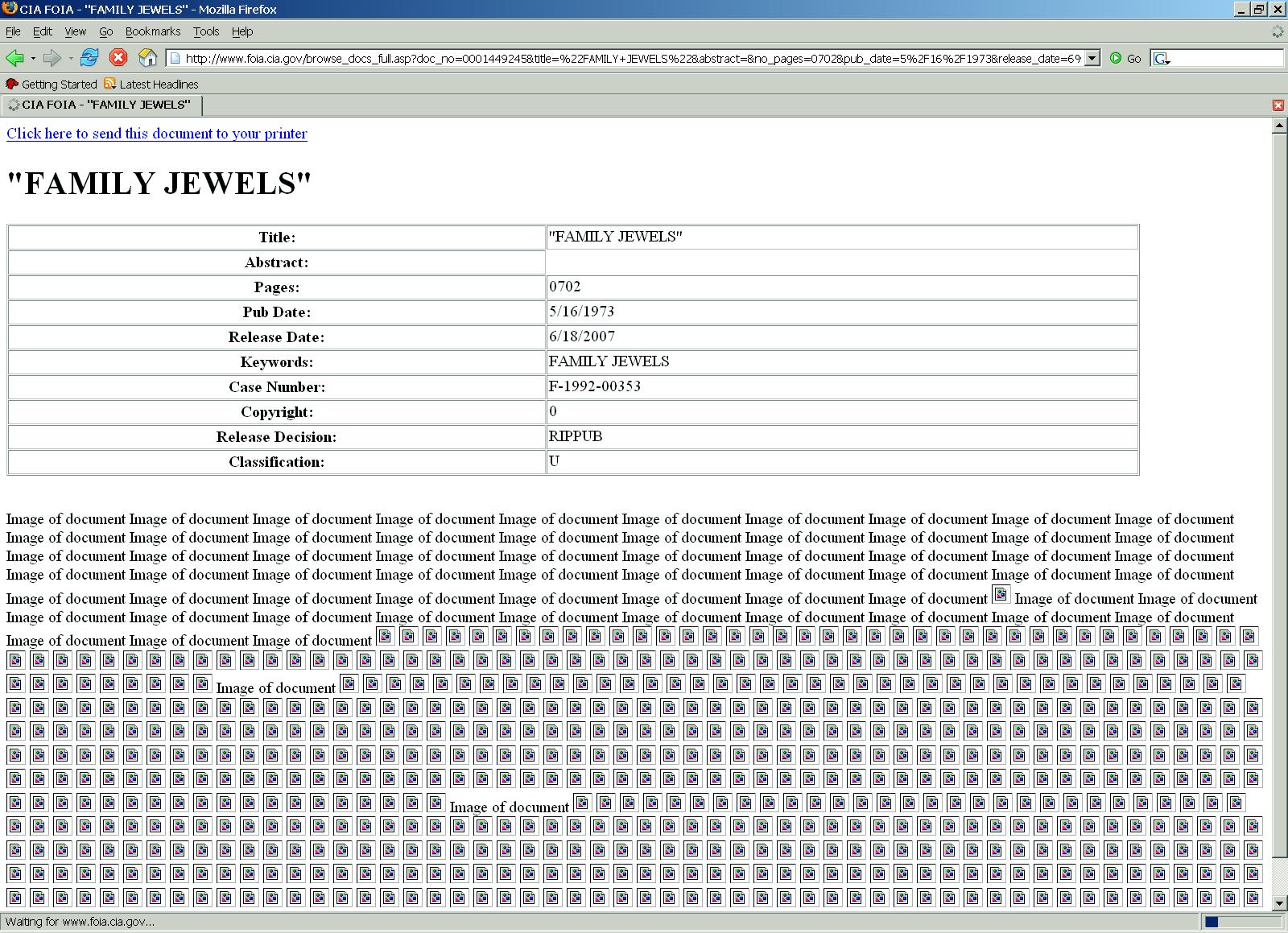Click the green Back arrow button
1288x933 pixels.
pyautogui.click(x=14, y=58)
